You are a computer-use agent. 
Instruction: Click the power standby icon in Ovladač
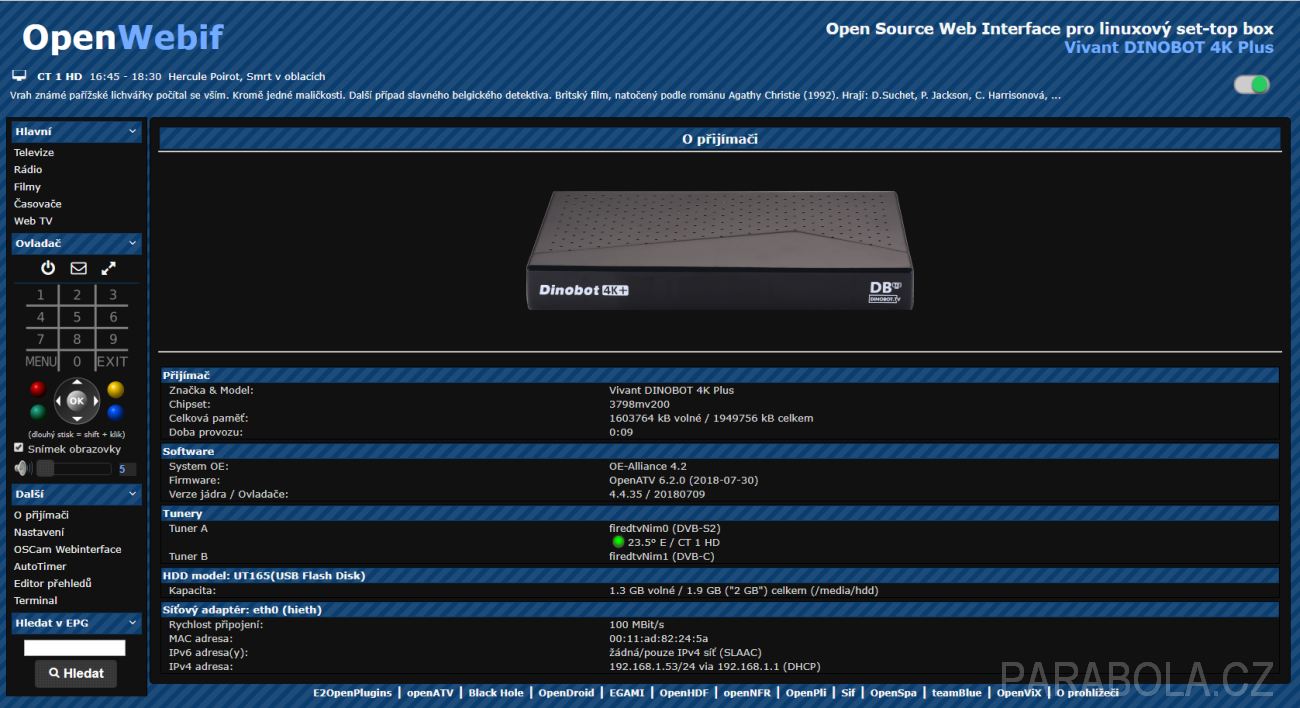48,268
